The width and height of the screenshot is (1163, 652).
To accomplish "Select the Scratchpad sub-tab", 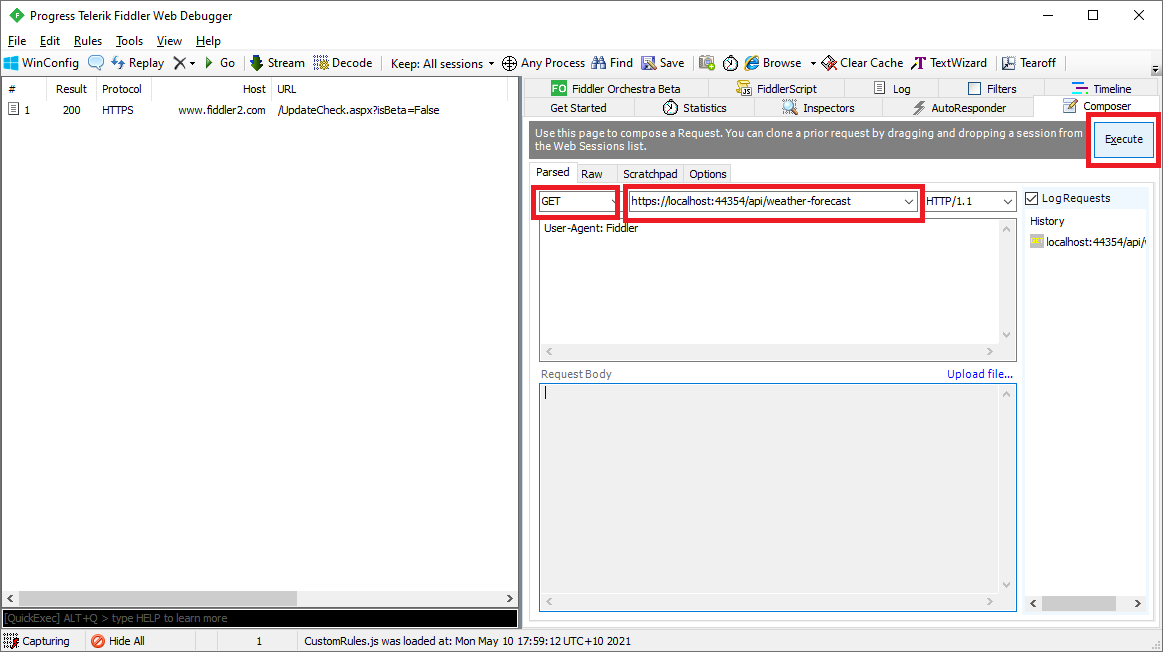I will click(x=650, y=174).
